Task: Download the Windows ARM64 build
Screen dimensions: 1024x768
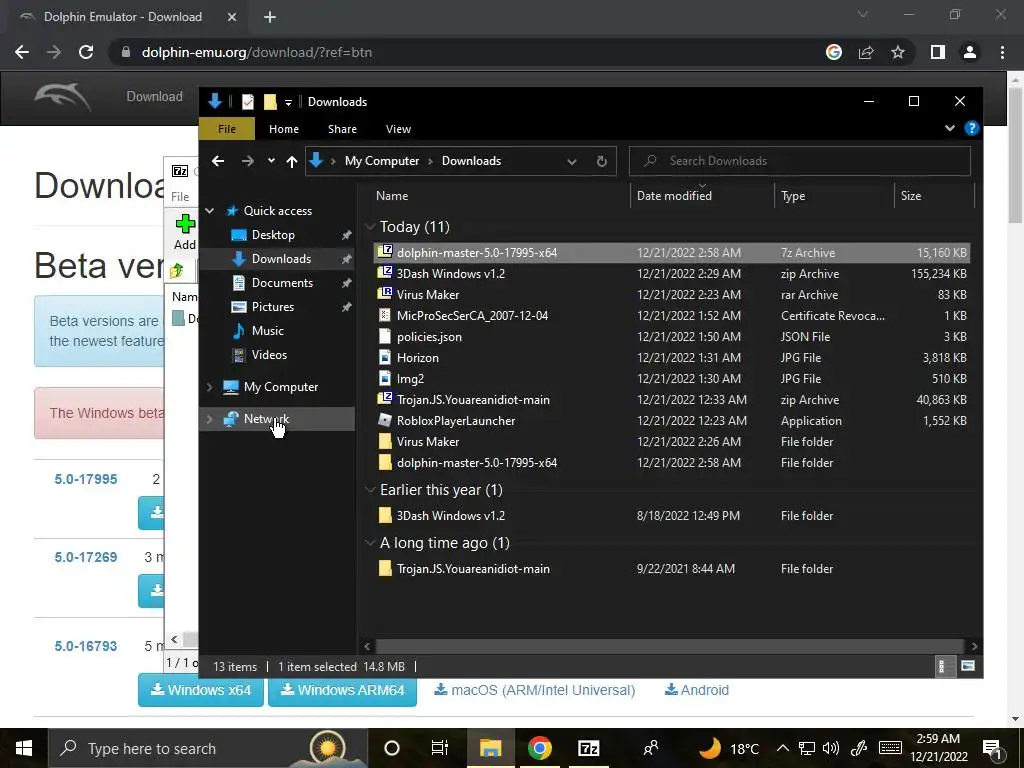Action: point(342,690)
